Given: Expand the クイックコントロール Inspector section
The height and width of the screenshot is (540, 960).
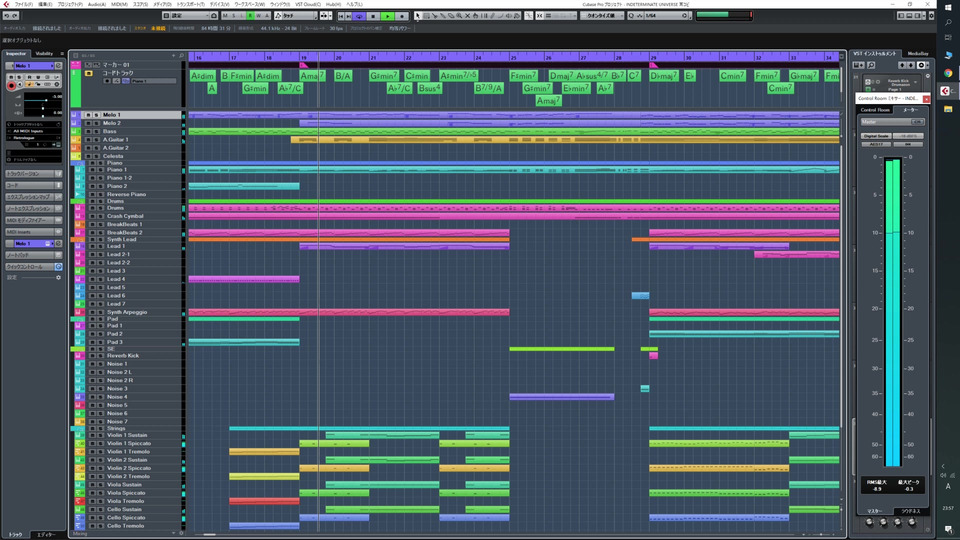Looking at the screenshot, I should [33, 267].
